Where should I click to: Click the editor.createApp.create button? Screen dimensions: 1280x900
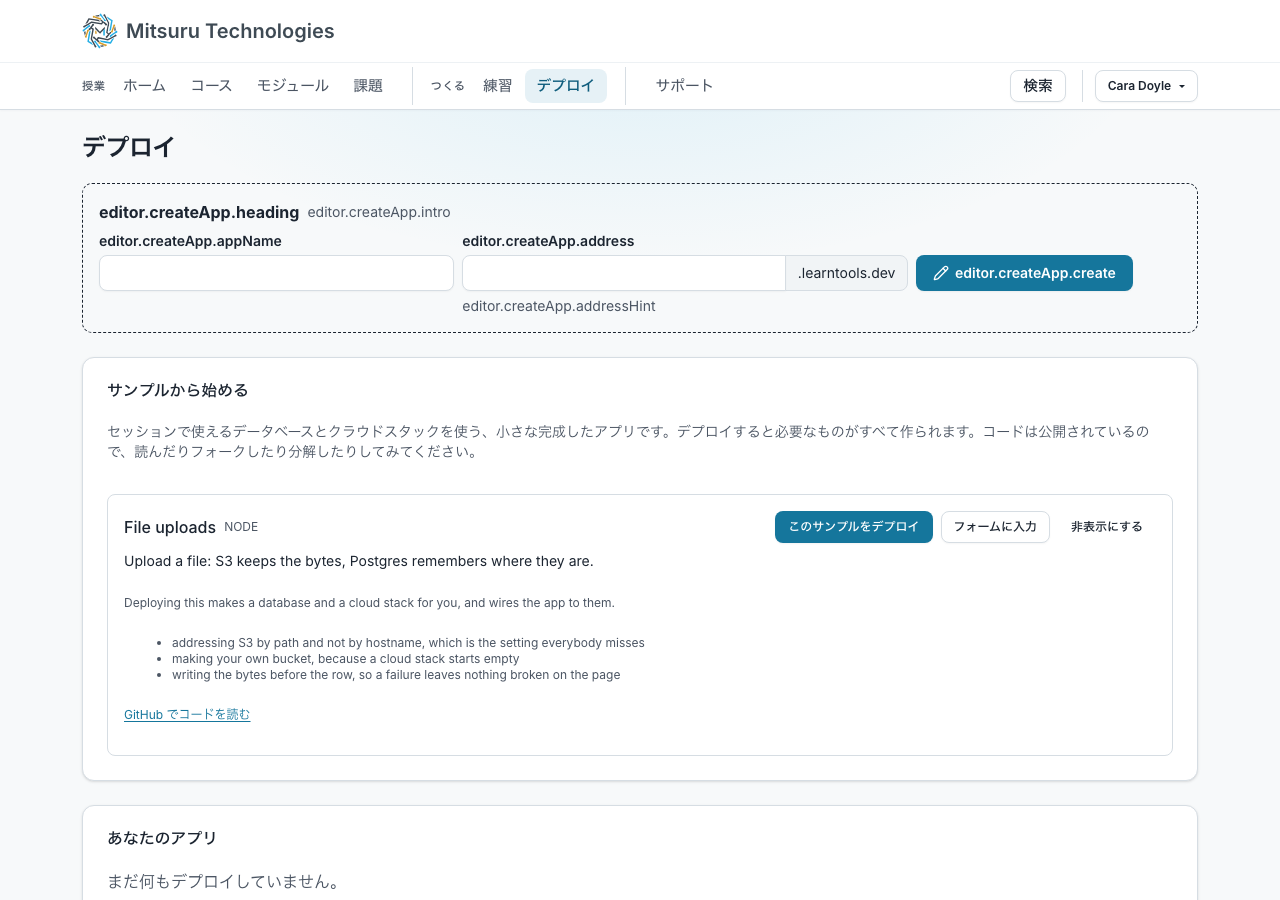[x=1024, y=273]
